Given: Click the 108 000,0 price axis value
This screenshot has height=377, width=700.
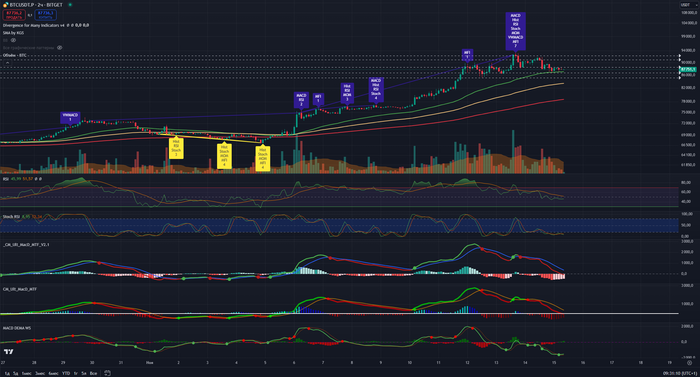Looking at the screenshot, I should pyautogui.click(x=689, y=13).
